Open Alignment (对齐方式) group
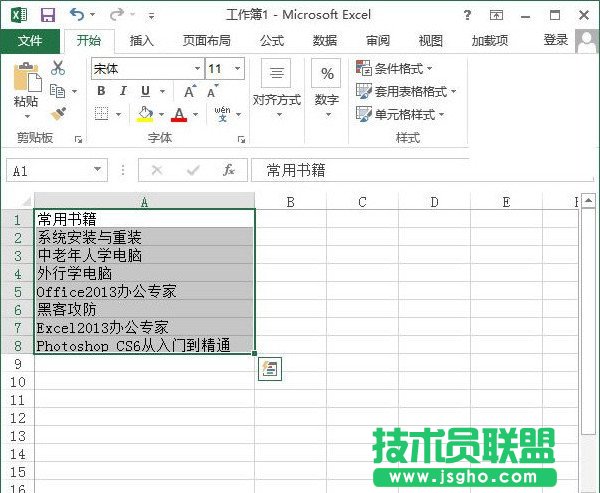The image size is (600, 493). coord(277,90)
